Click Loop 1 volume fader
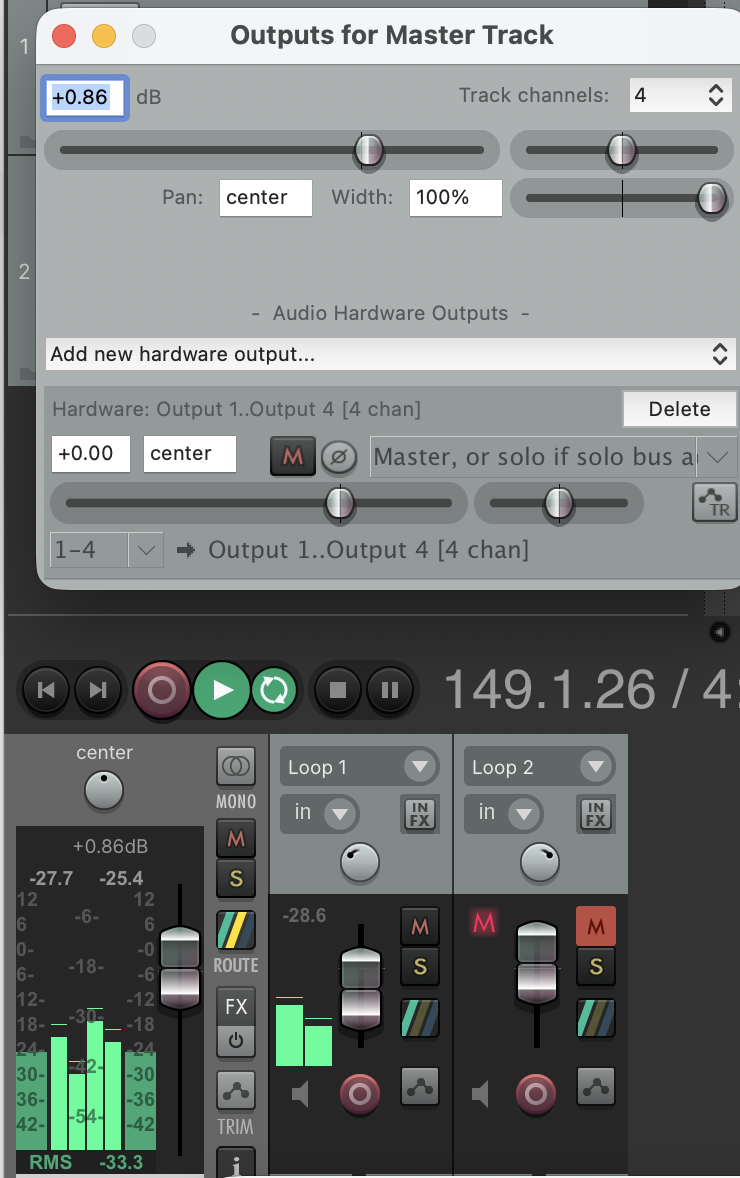The height and width of the screenshot is (1178, 740). pyautogui.click(x=361, y=989)
